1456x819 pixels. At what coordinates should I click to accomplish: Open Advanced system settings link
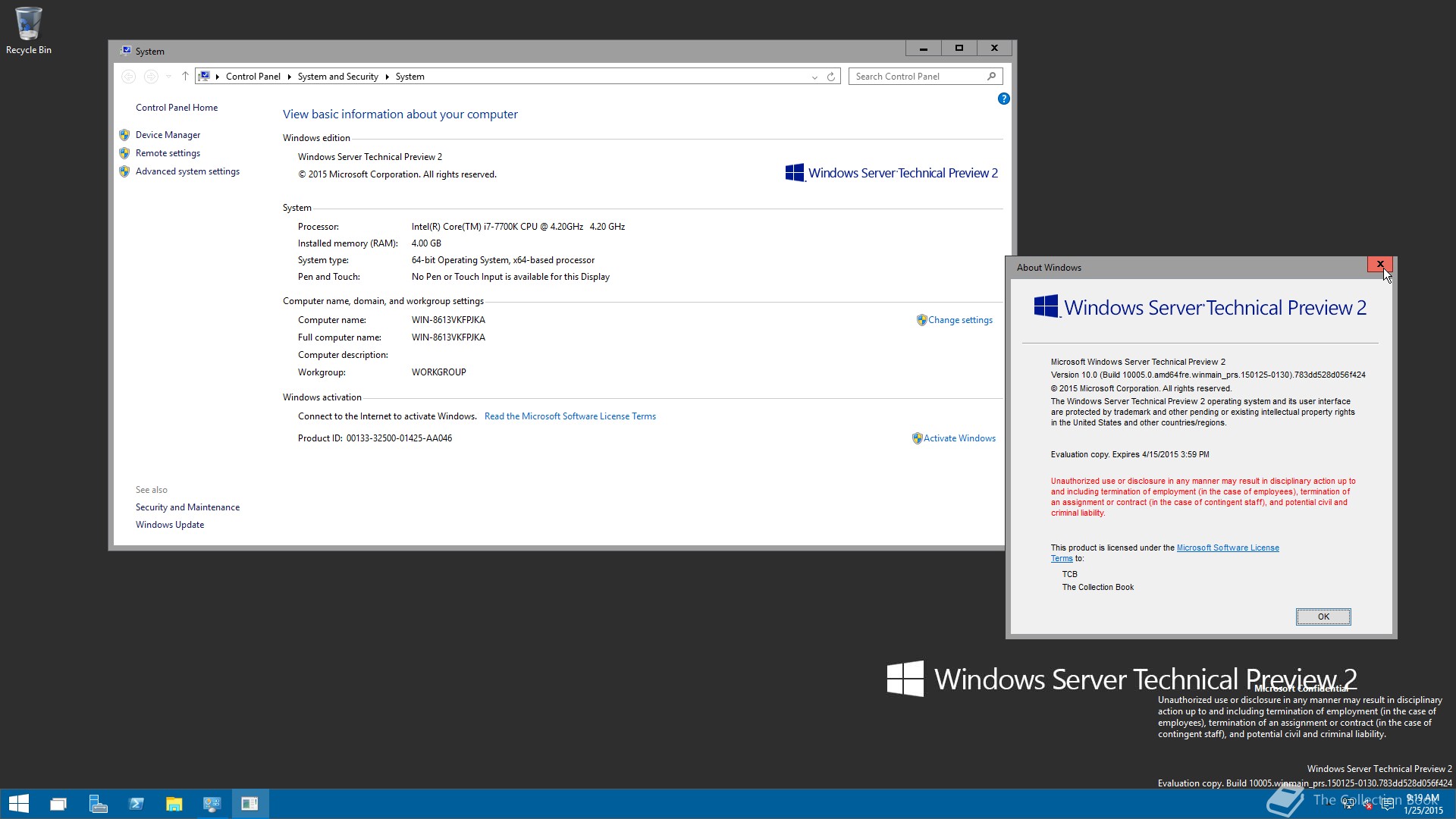[x=187, y=171]
